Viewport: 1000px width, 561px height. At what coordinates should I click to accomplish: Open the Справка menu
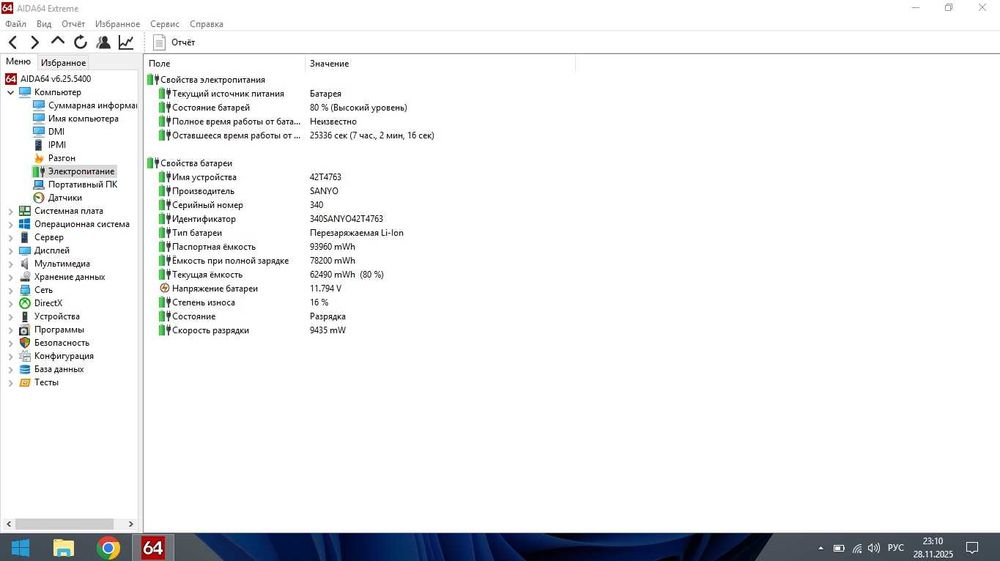pyautogui.click(x=207, y=24)
